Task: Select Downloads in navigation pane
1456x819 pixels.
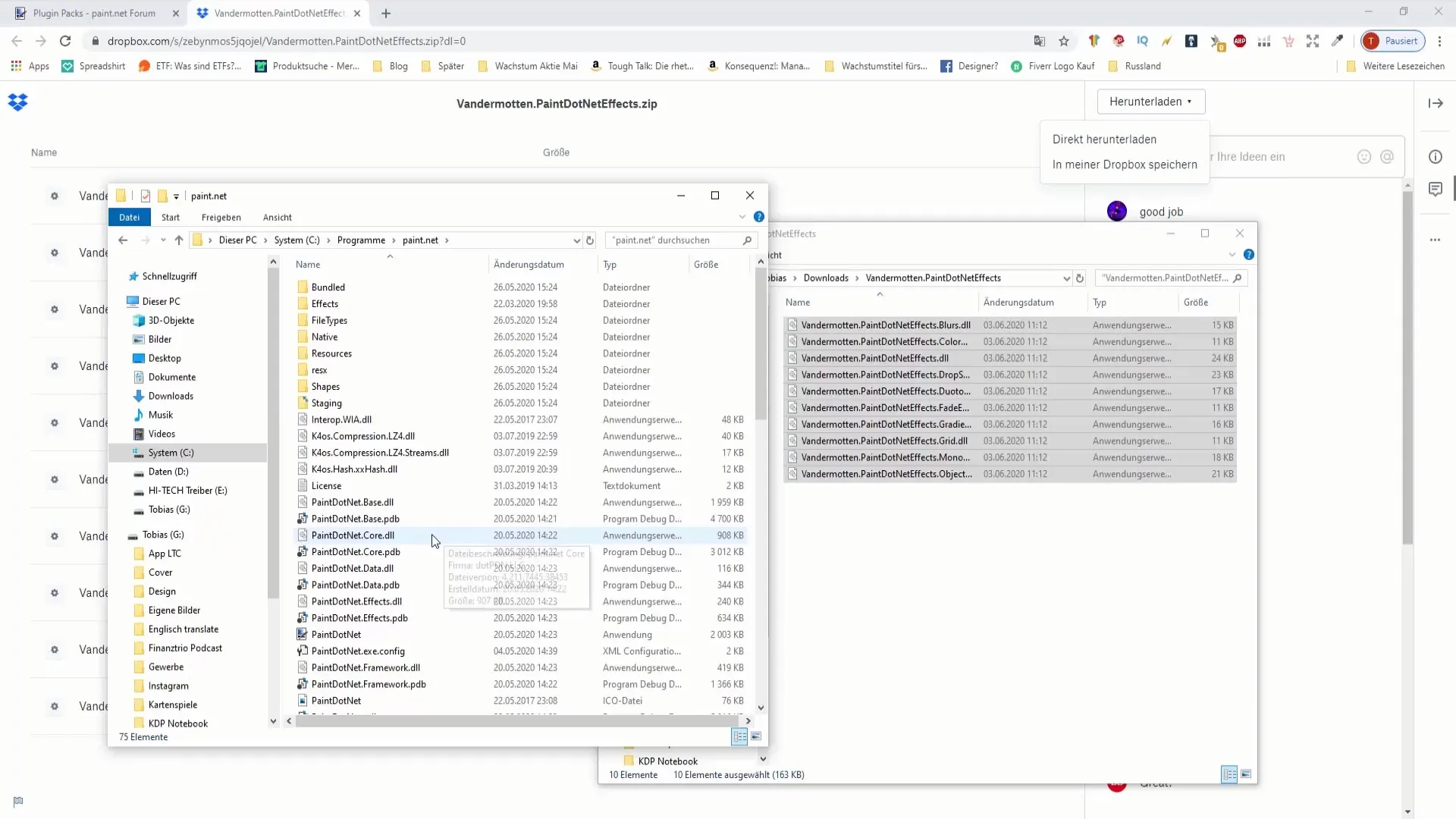Action: tap(171, 396)
